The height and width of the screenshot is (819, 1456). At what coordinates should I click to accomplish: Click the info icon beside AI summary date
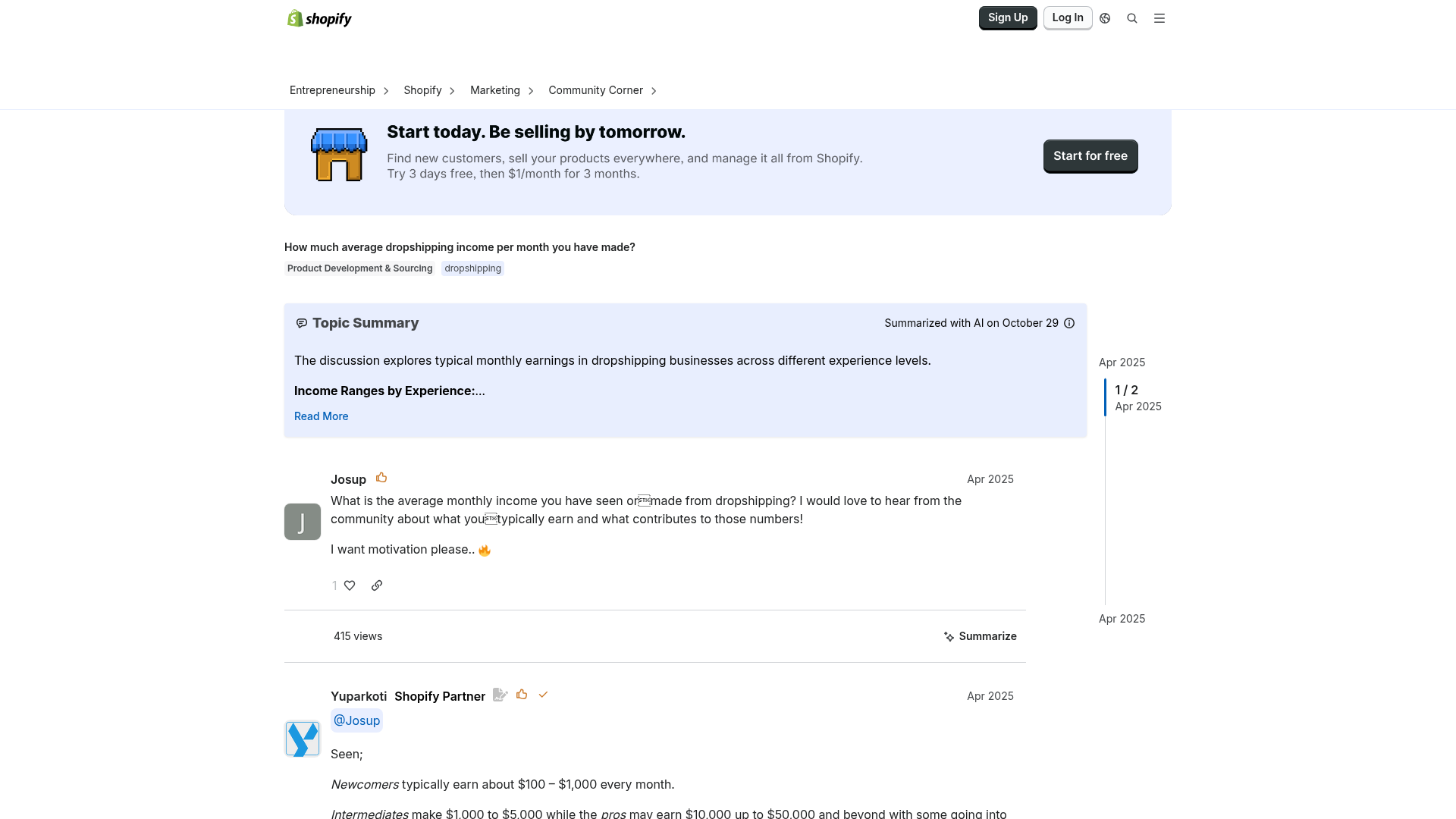pyautogui.click(x=1069, y=323)
